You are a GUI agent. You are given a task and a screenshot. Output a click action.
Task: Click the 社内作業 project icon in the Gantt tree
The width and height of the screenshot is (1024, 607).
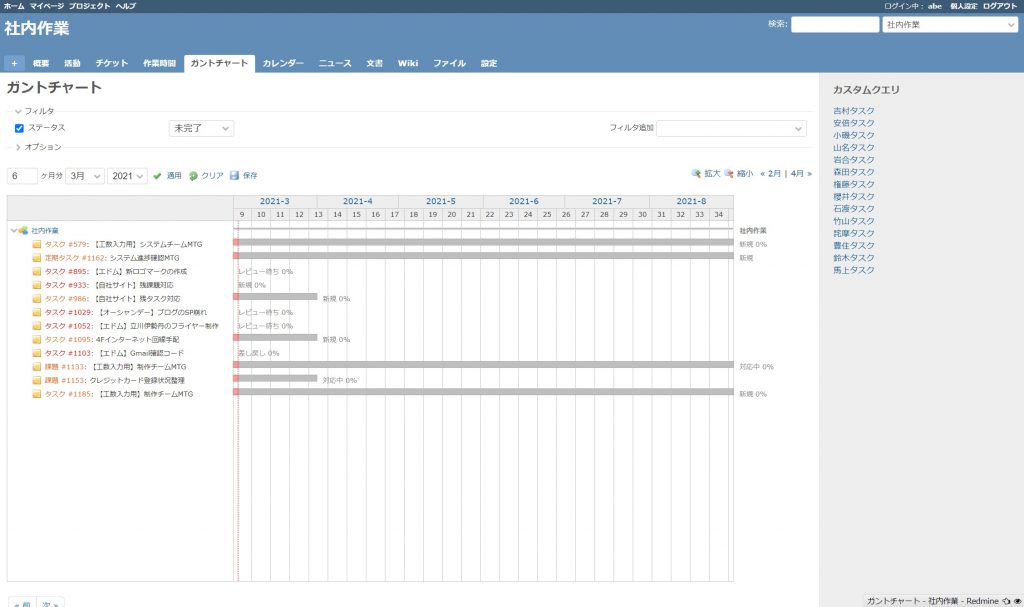tap(24, 231)
